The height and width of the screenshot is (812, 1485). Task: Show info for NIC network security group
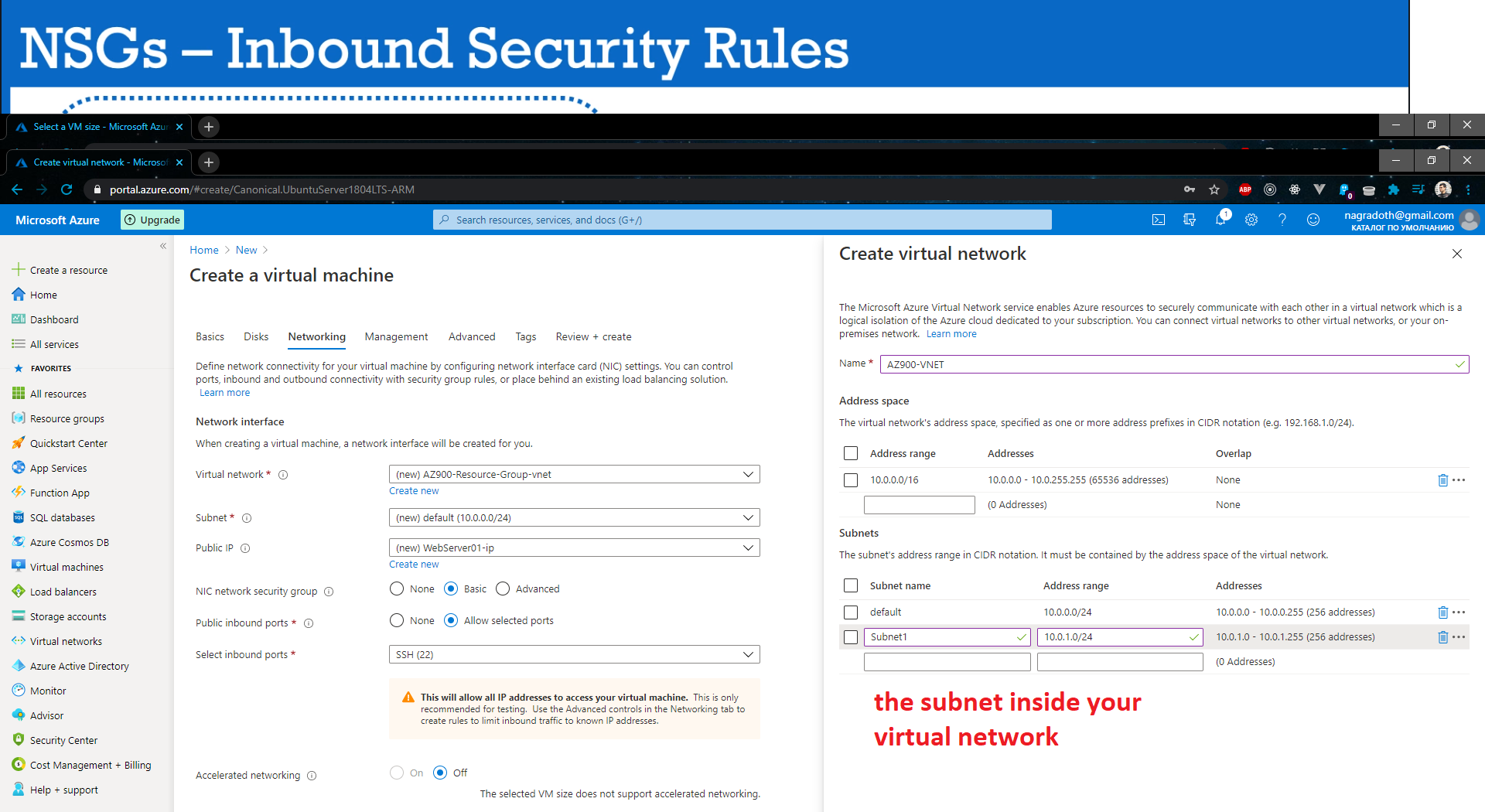[329, 592]
